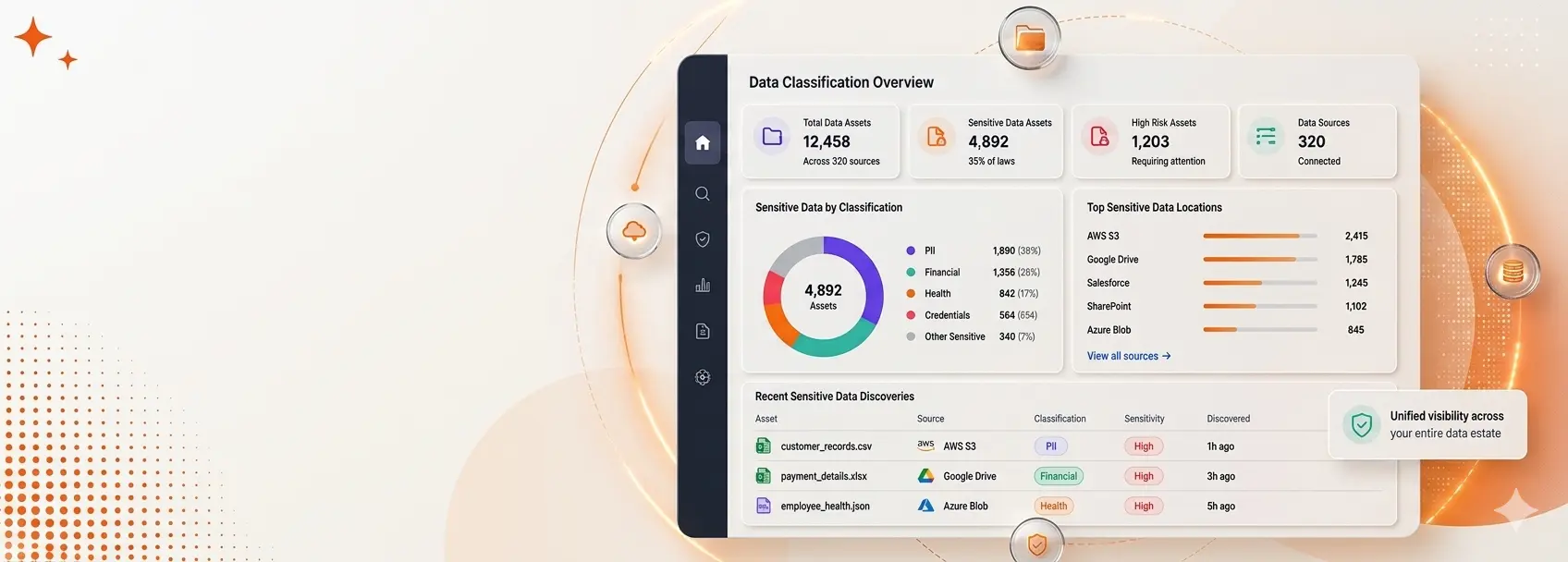The image size is (1568, 562).
Task: Open the document reports sidebar icon
Action: (703, 331)
